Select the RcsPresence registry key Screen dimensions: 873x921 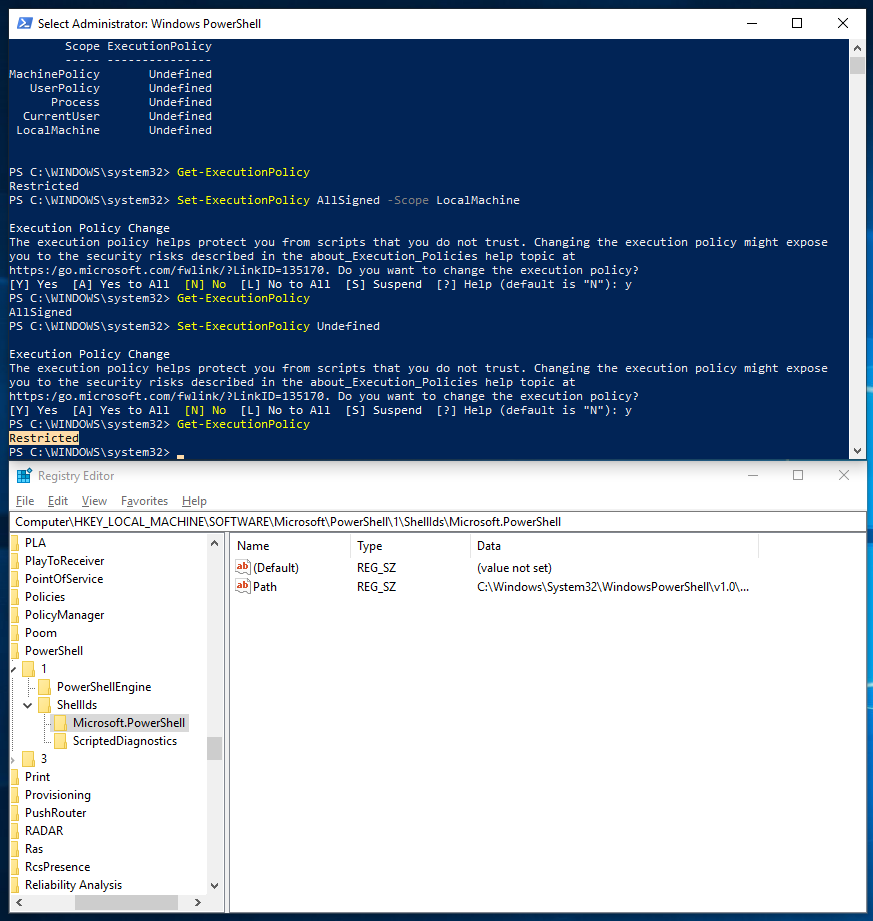point(56,866)
